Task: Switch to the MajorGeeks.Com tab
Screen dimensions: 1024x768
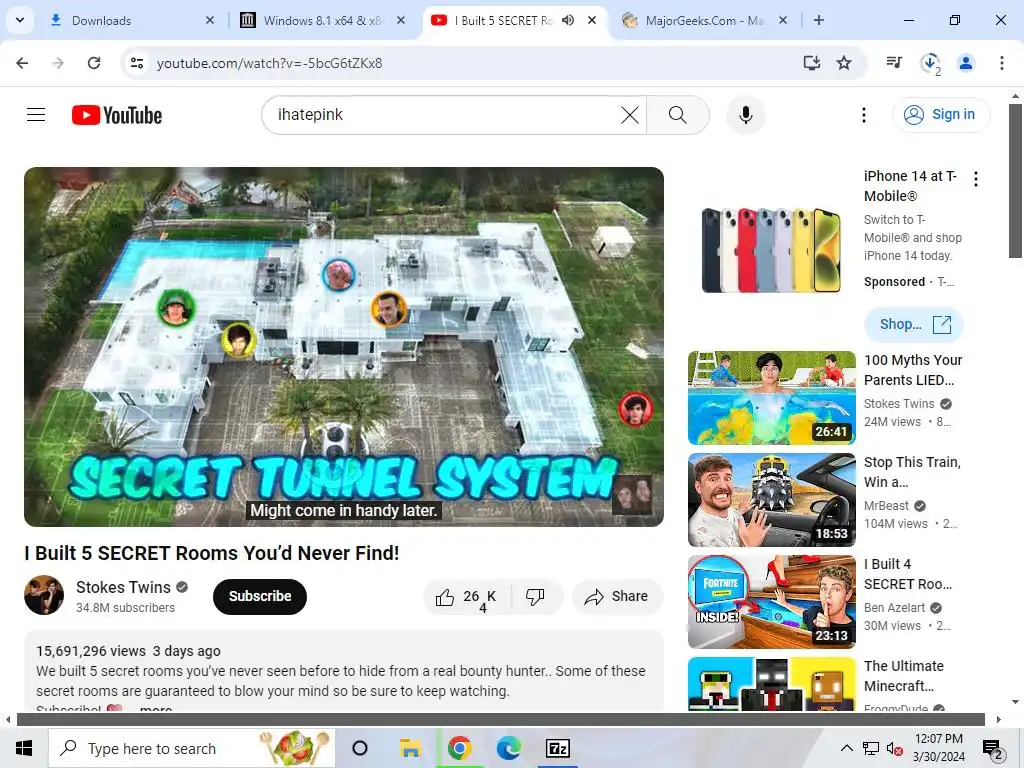Action: click(x=704, y=20)
